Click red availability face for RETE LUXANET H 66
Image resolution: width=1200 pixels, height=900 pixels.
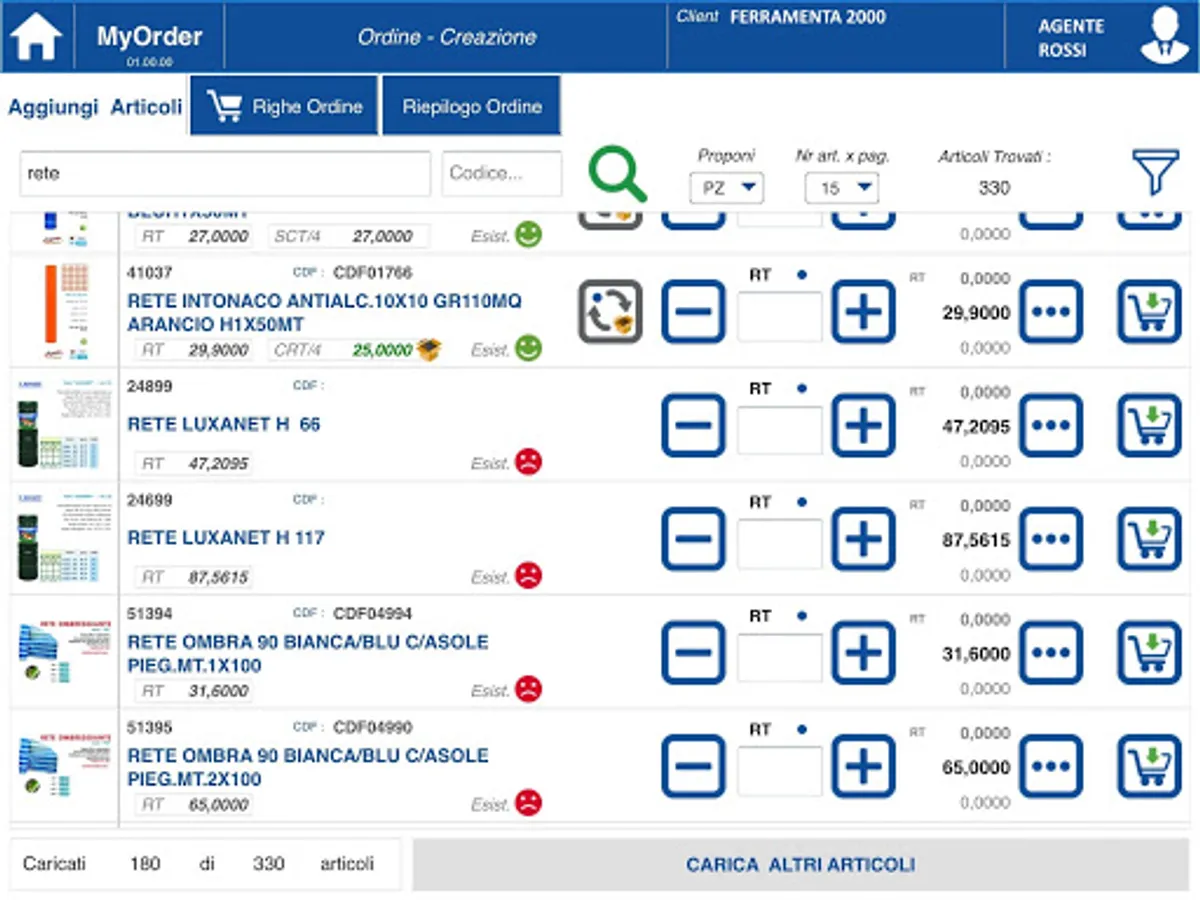pyautogui.click(x=528, y=462)
